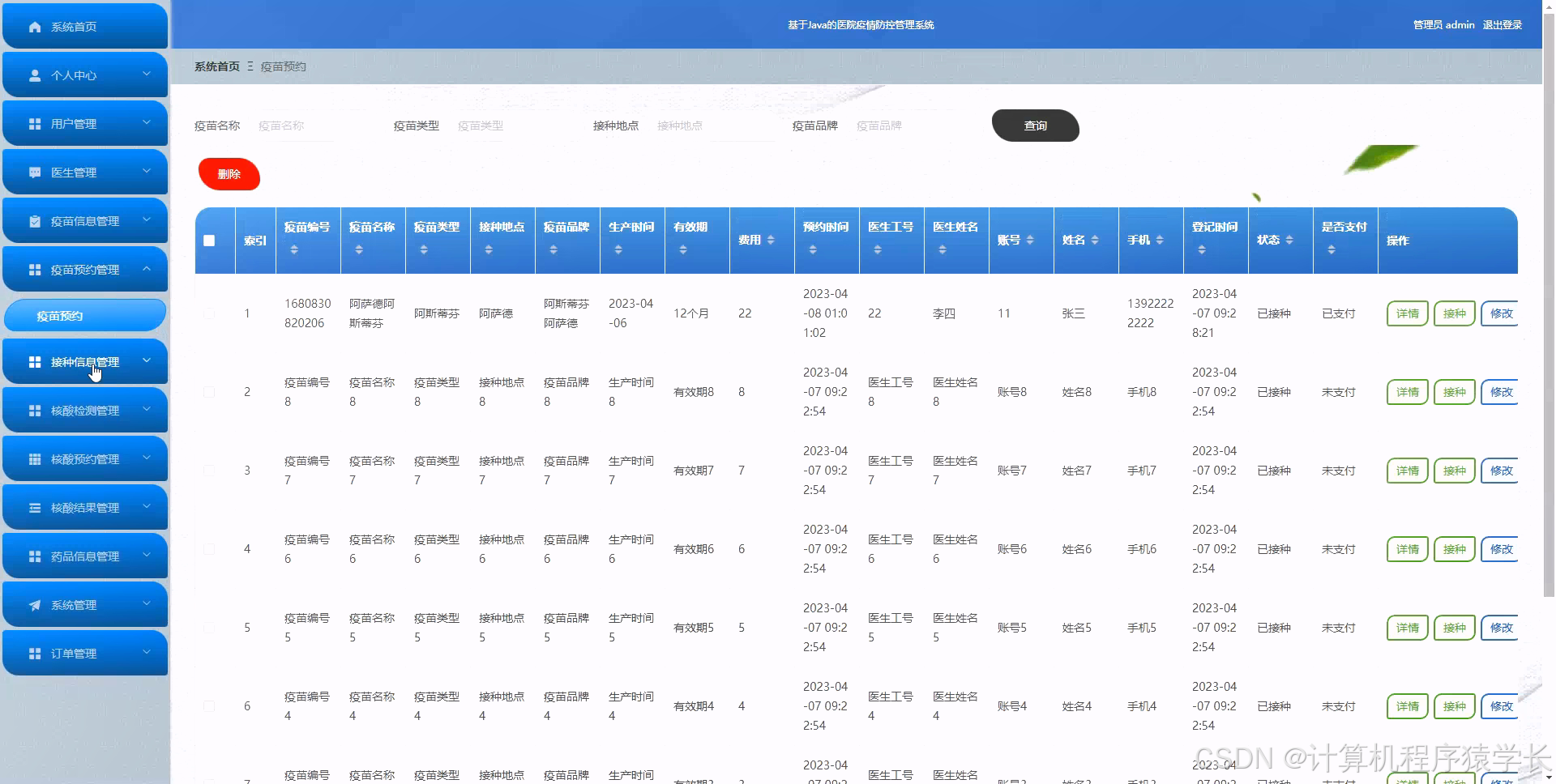Image resolution: width=1556 pixels, height=784 pixels.
Task: Click the person icon beside 个人中心
Action: pyautogui.click(x=35, y=75)
